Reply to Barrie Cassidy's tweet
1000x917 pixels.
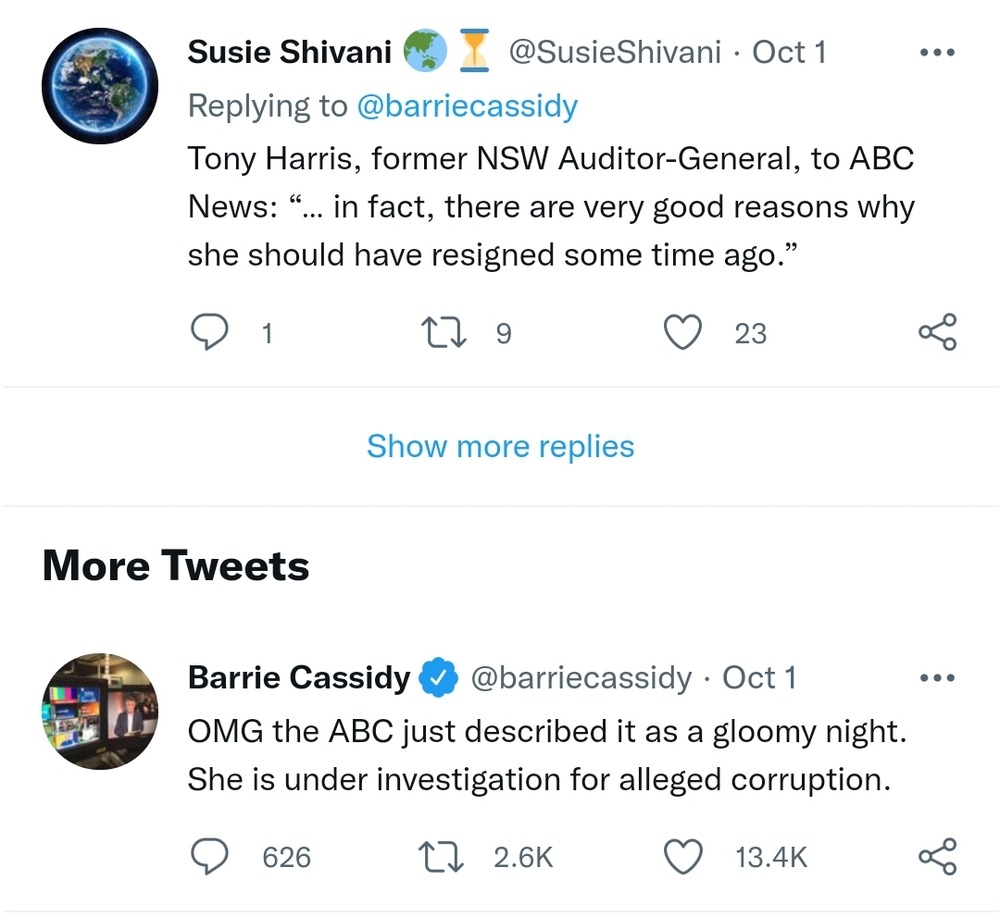tap(208, 856)
